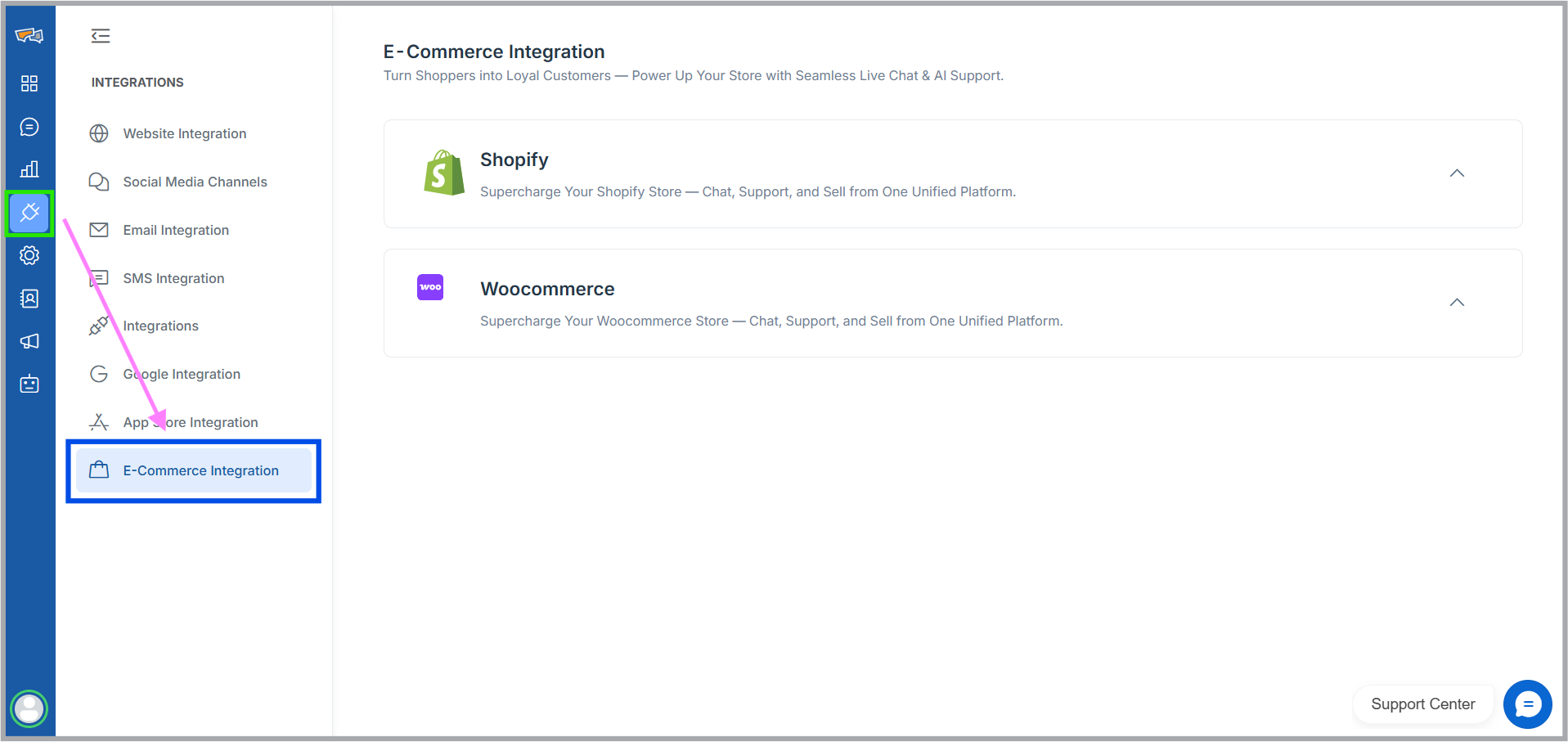
Task: Click the app logo at the top
Action: click(x=29, y=35)
